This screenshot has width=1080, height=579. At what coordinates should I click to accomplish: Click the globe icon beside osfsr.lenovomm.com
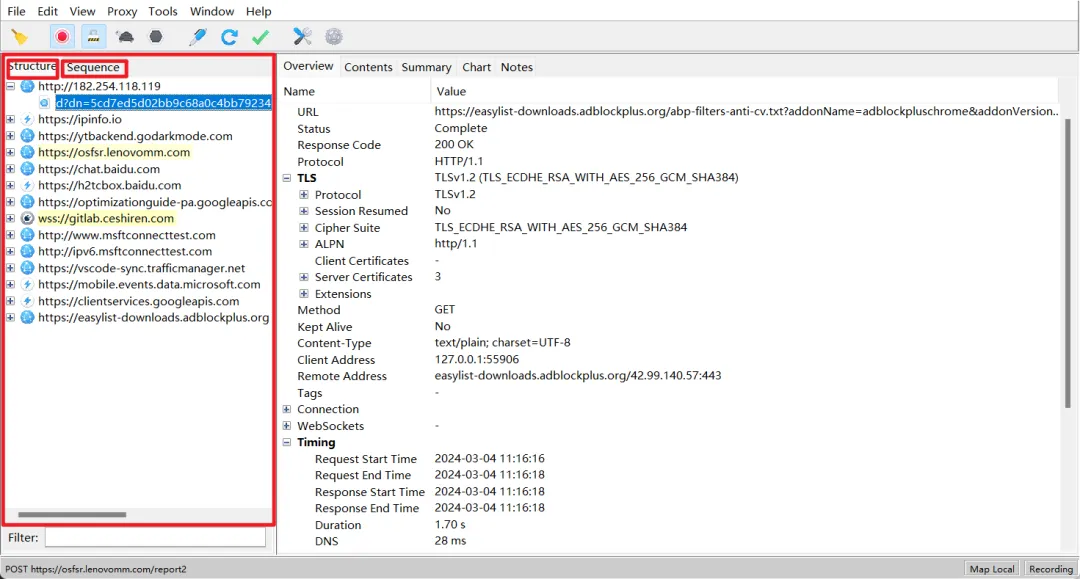(x=27, y=152)
